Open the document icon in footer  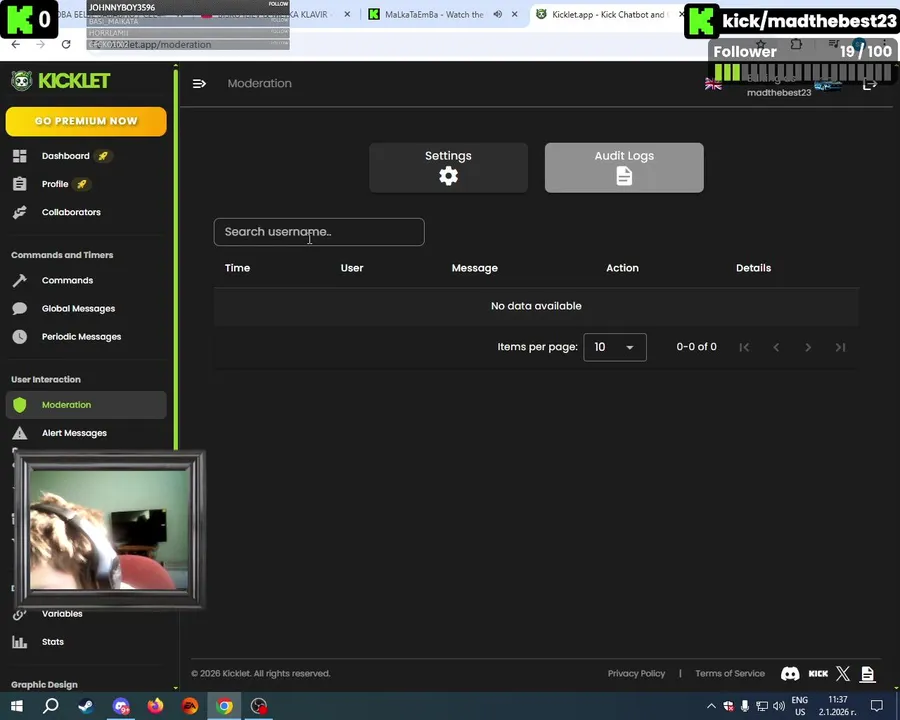(x=867, y=673)
